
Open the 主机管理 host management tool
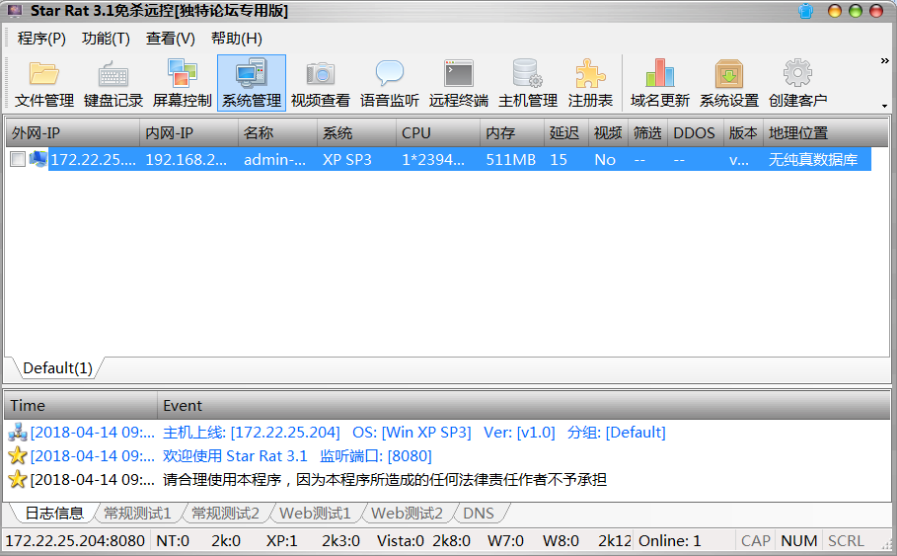(x=527, y=84)
